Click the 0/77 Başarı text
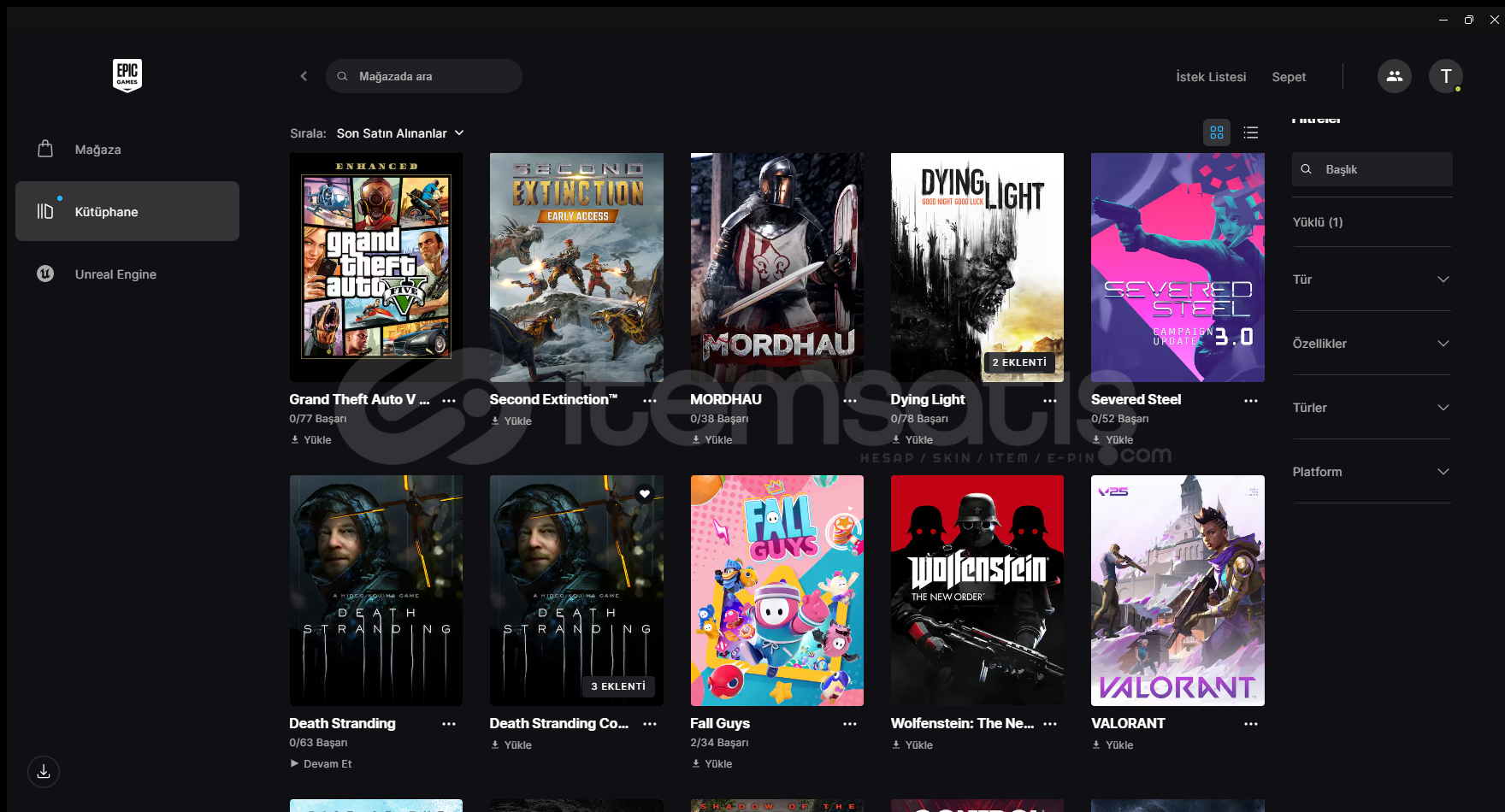This screenshot has width=1505, height=812. (x=318, y=419)
